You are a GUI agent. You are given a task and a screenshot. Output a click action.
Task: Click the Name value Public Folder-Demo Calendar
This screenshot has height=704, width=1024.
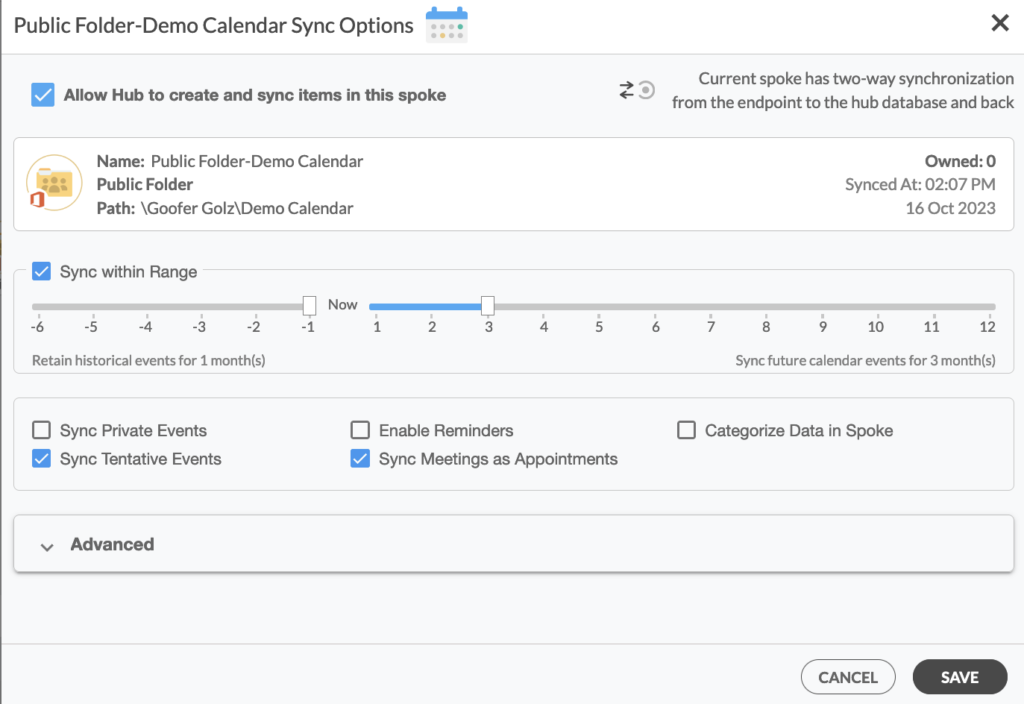257,161
